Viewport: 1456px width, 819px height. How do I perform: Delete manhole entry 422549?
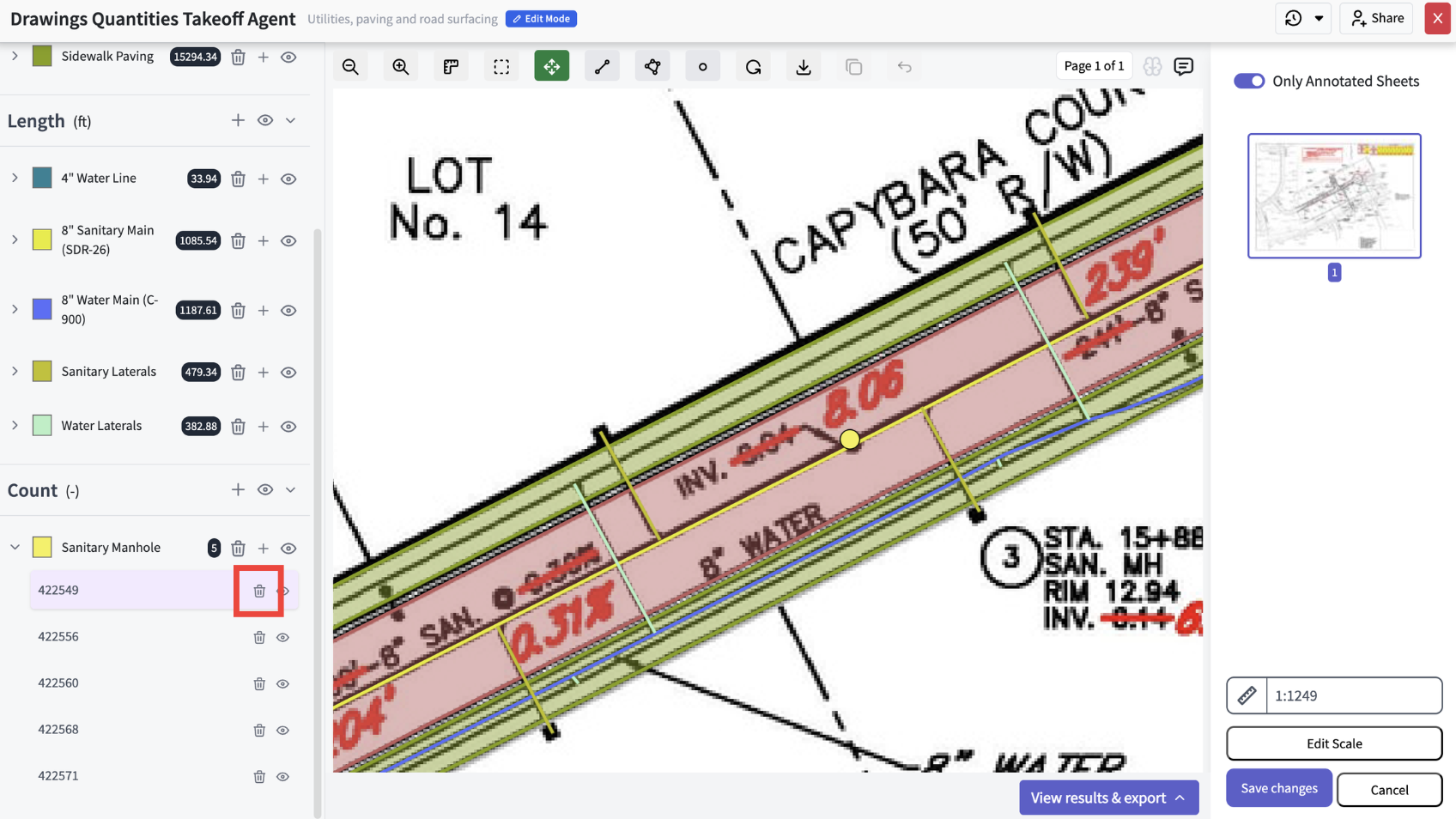point(259,591)
